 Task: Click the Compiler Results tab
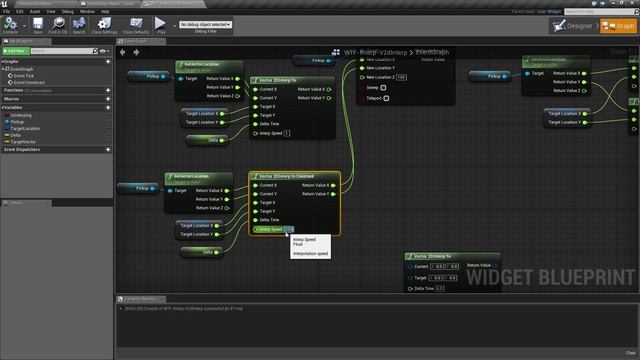coord(140,299)
